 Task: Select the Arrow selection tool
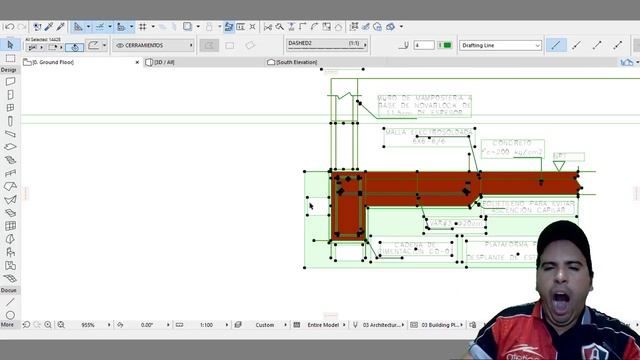click(10, 44)
